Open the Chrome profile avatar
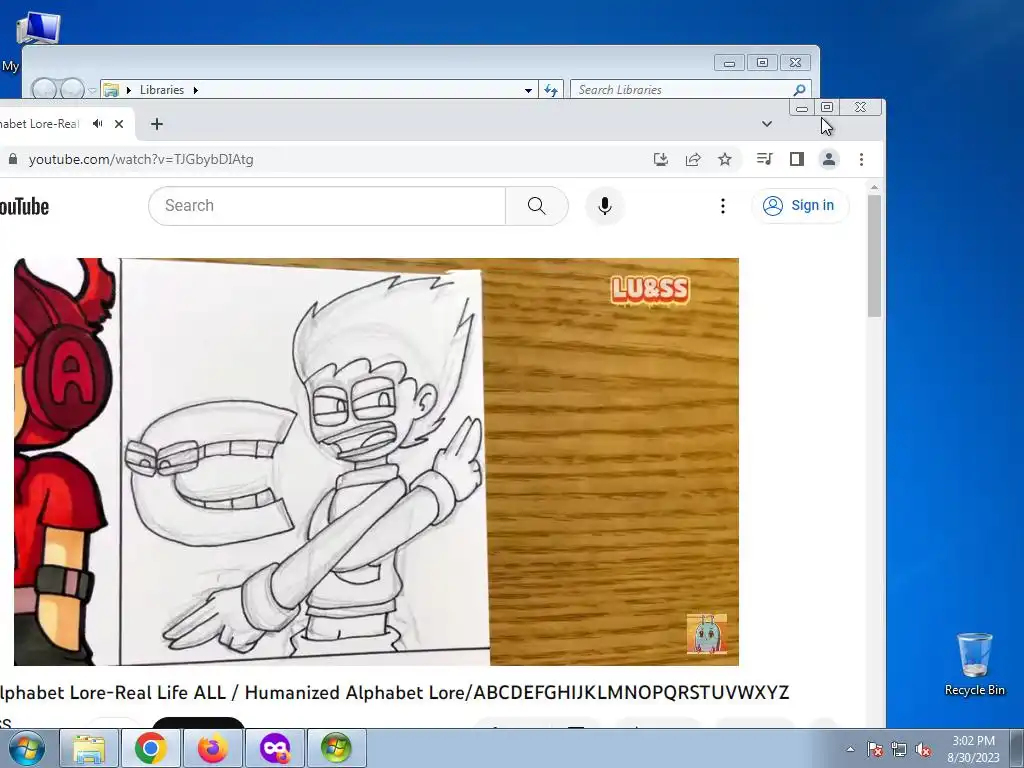The width and height of the screenshot is (1024, 768). pos(829,159)
